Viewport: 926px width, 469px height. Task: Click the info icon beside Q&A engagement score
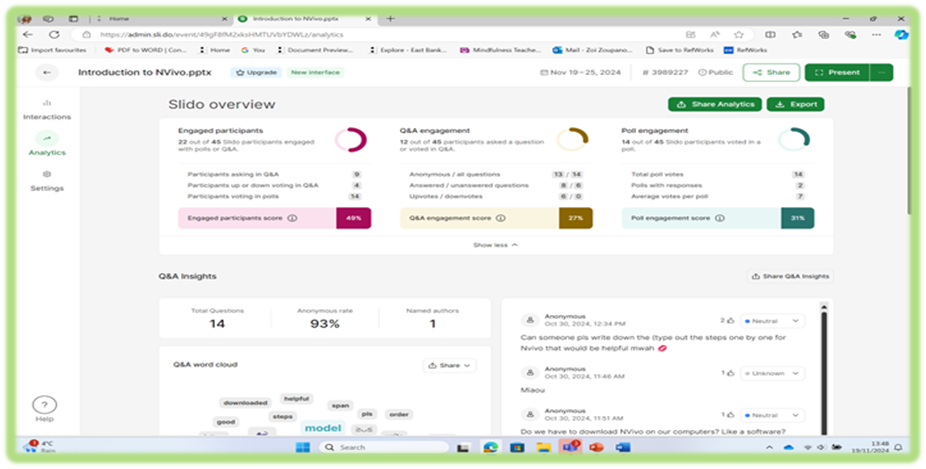click(500, 218)
